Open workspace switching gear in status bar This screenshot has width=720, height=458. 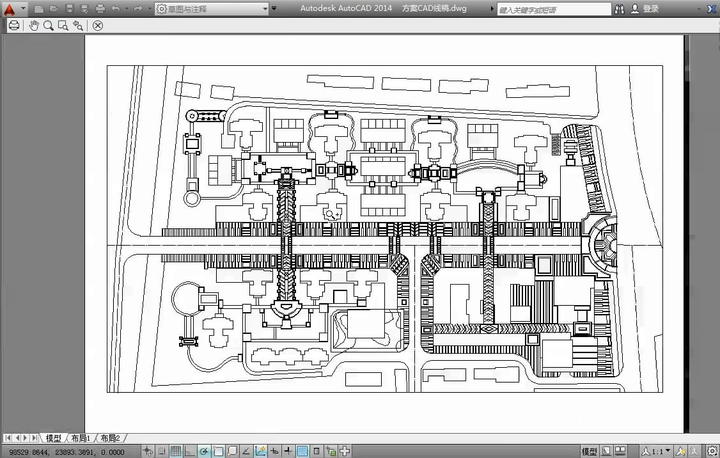(713, 452)
